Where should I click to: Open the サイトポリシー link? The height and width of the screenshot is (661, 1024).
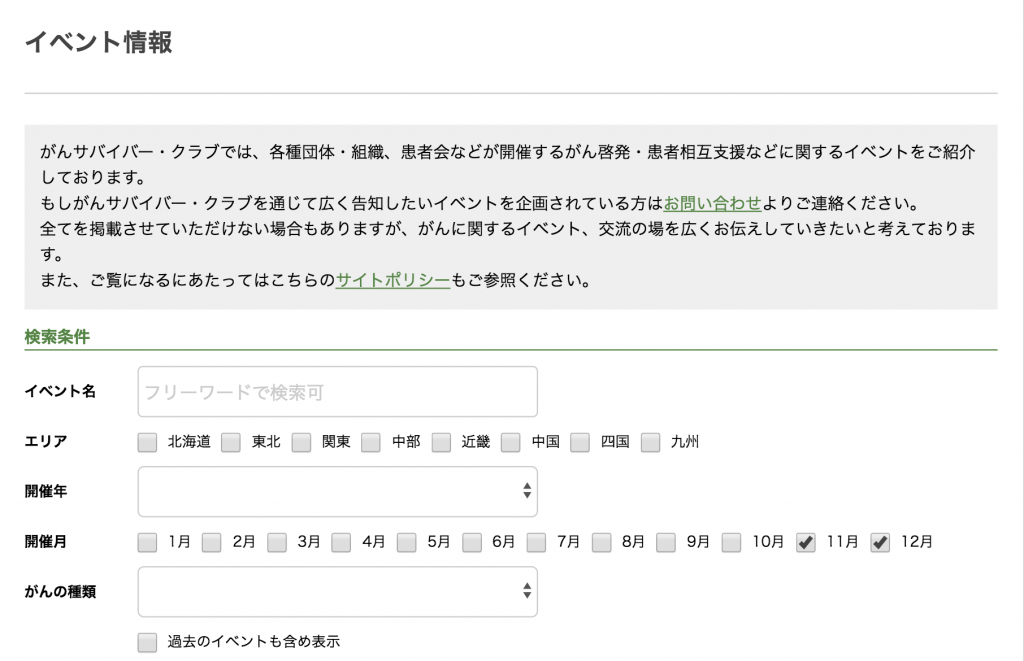tap(392, 280)
